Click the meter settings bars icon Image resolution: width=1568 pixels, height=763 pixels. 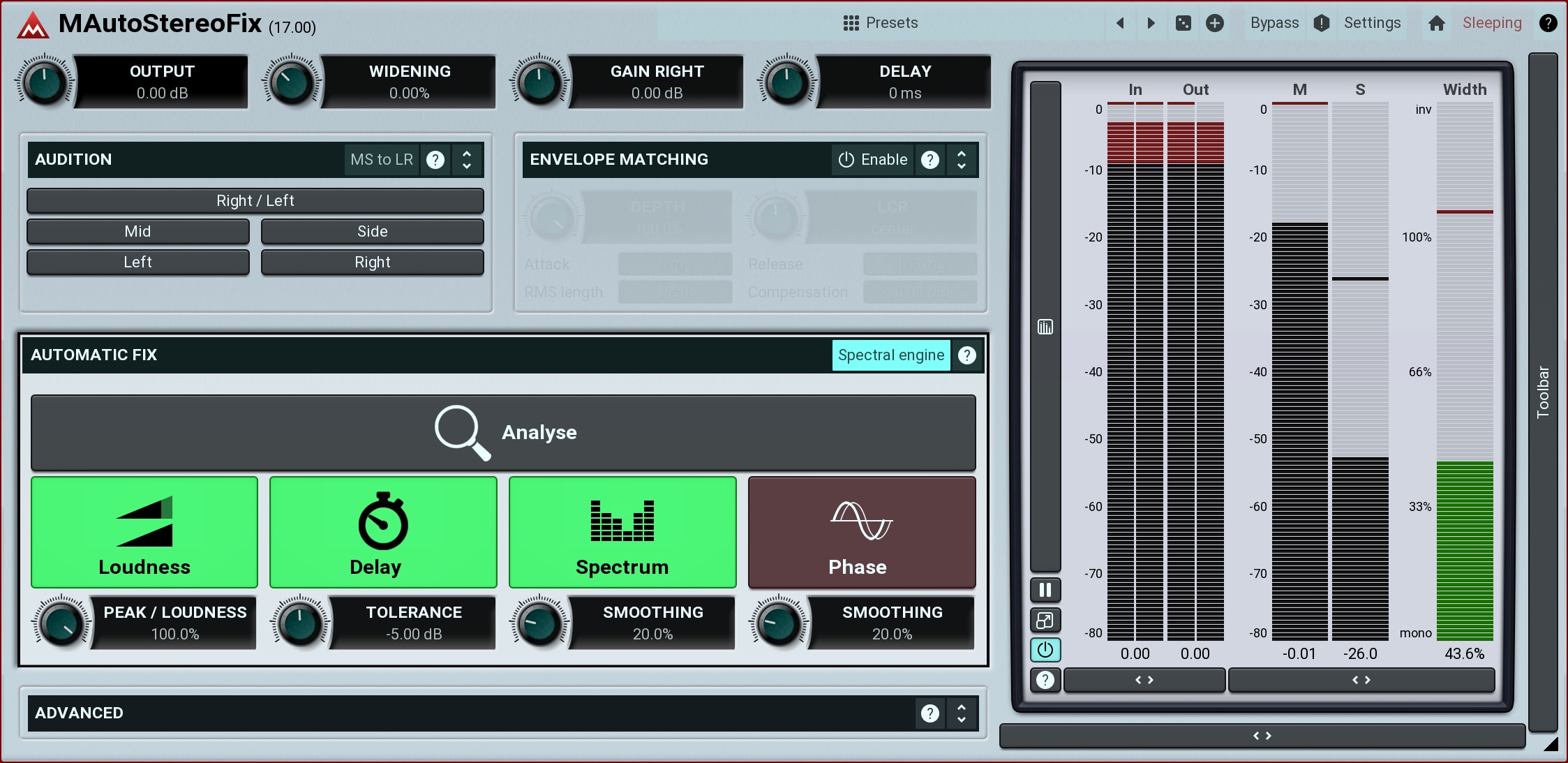tap(1045, 327)
